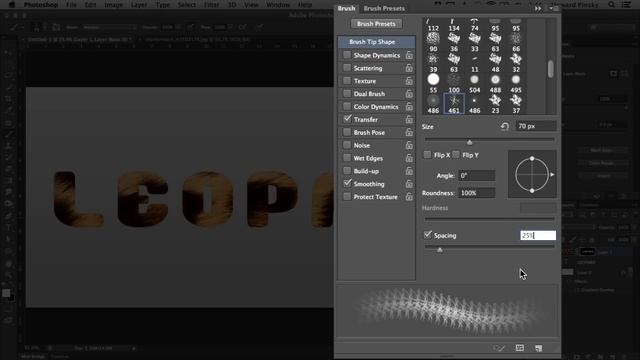The height and width of the screenshot is (360, 640).
Task: Collapse the Brush panel double-arrow icon
Action: (x=538, y=8)
